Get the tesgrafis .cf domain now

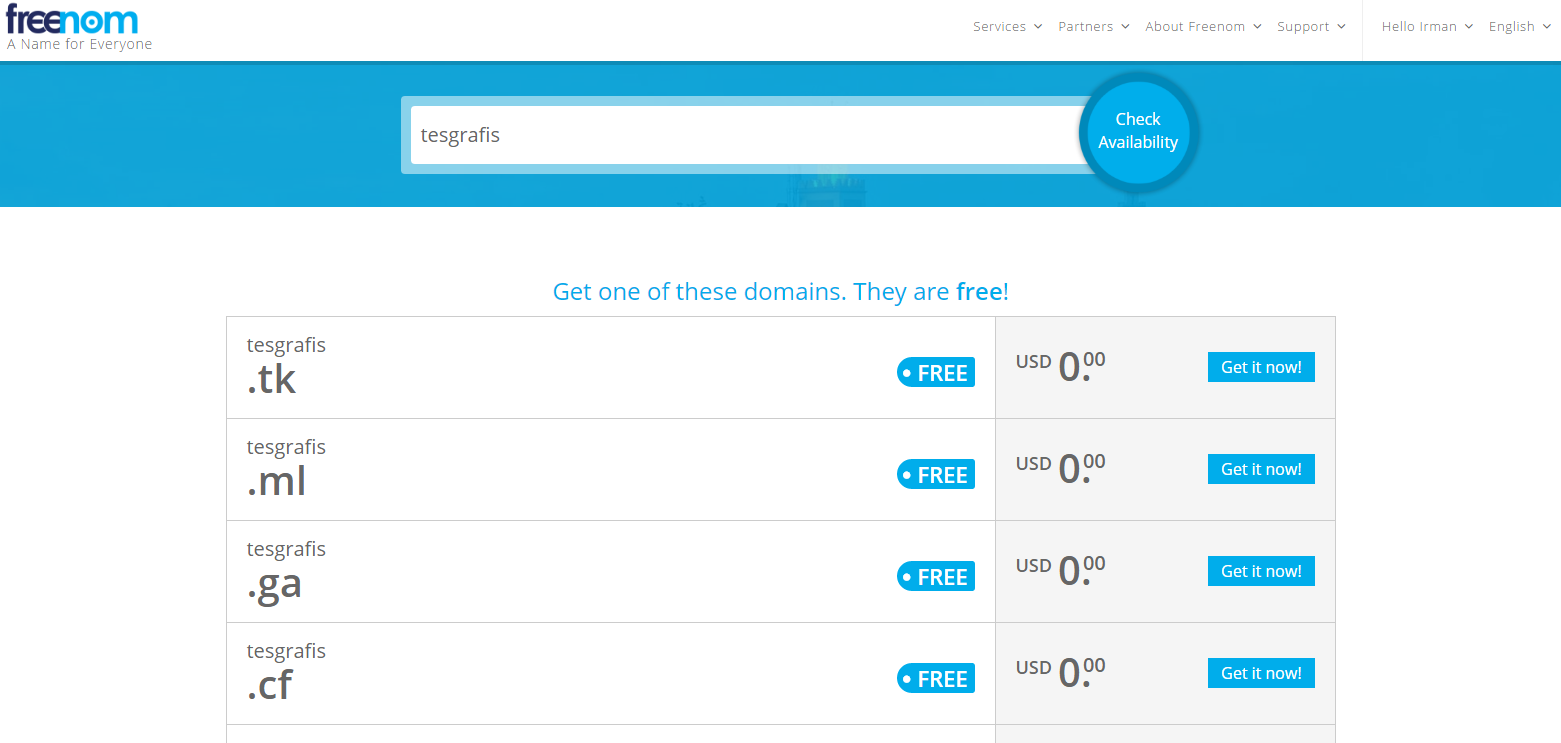1261,673
